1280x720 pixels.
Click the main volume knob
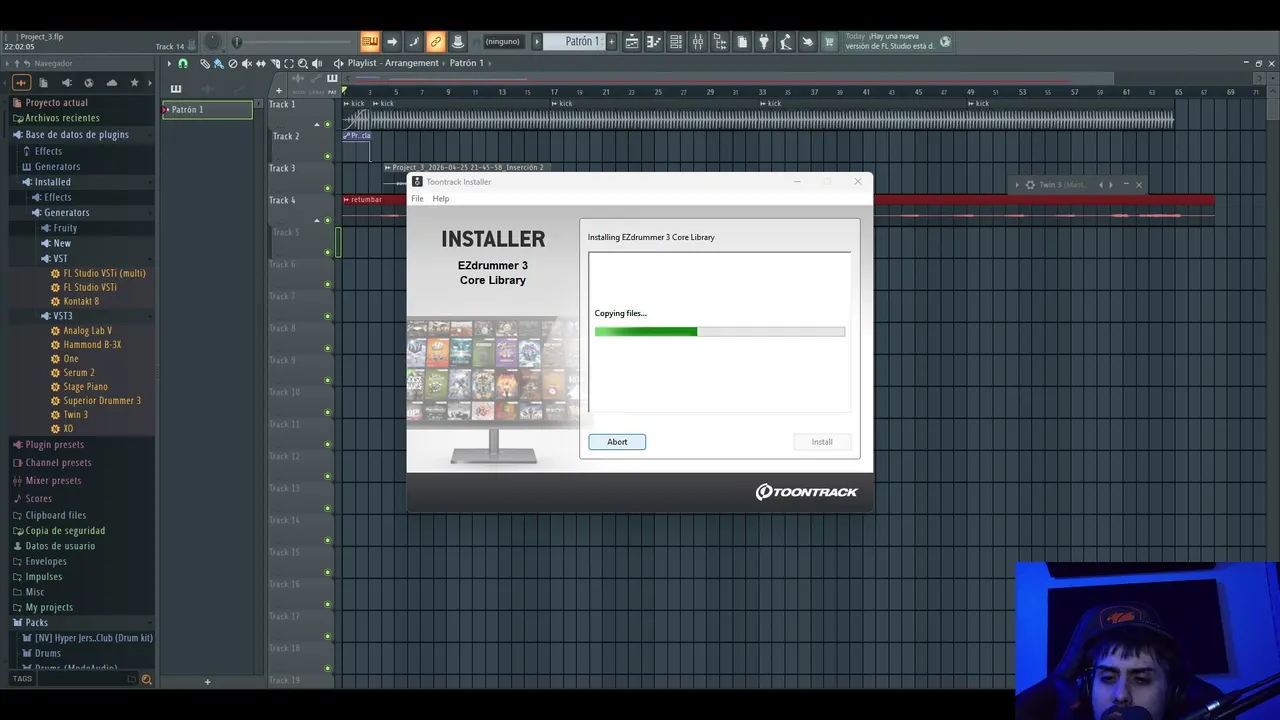(x=213, y=42)
